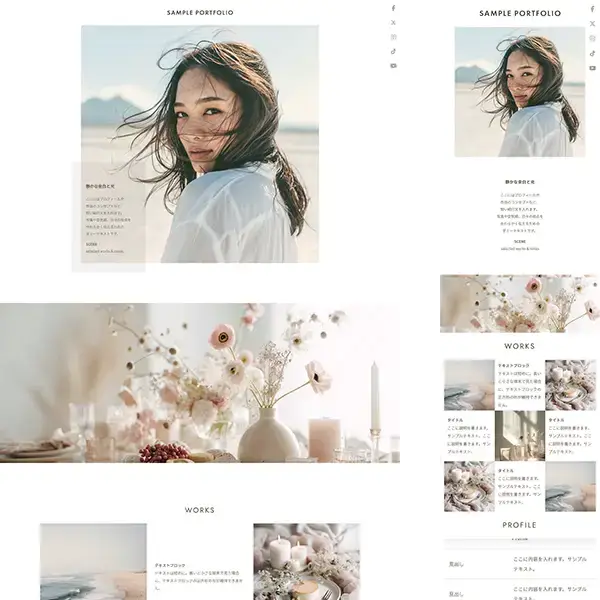This screenshot has height=600, width=600.
Task: Click the wide flower table banner in desktop layout
Action: pos(218,383)
